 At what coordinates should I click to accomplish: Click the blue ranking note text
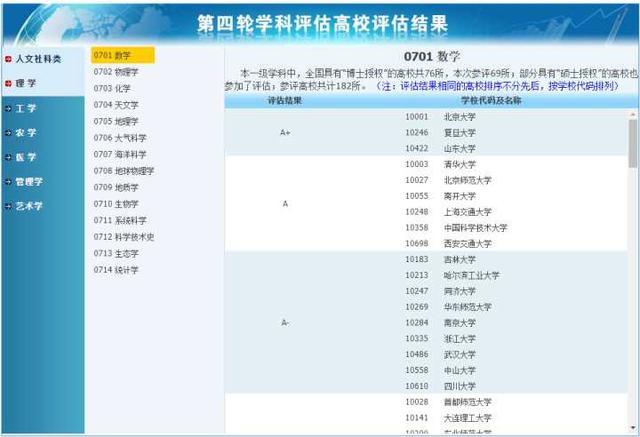[497, 86]
